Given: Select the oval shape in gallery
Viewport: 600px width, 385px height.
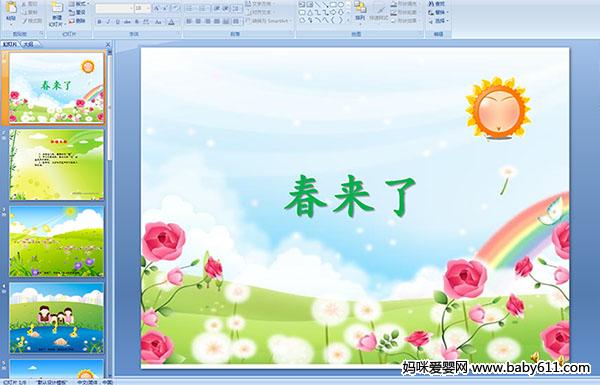Looking at the screenshot, I should tap(341, 5).
